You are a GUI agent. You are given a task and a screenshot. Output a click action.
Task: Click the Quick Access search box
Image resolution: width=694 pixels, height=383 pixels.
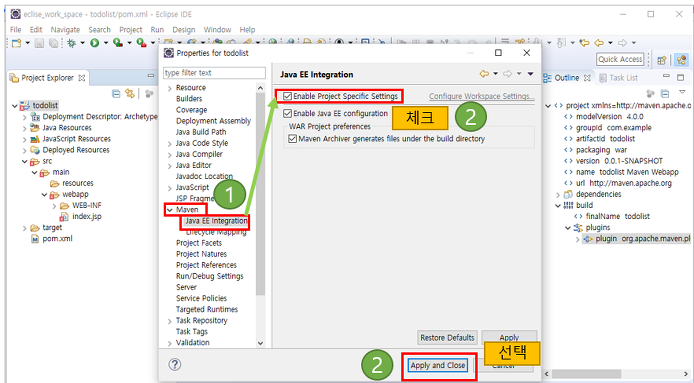click(621, 59)
